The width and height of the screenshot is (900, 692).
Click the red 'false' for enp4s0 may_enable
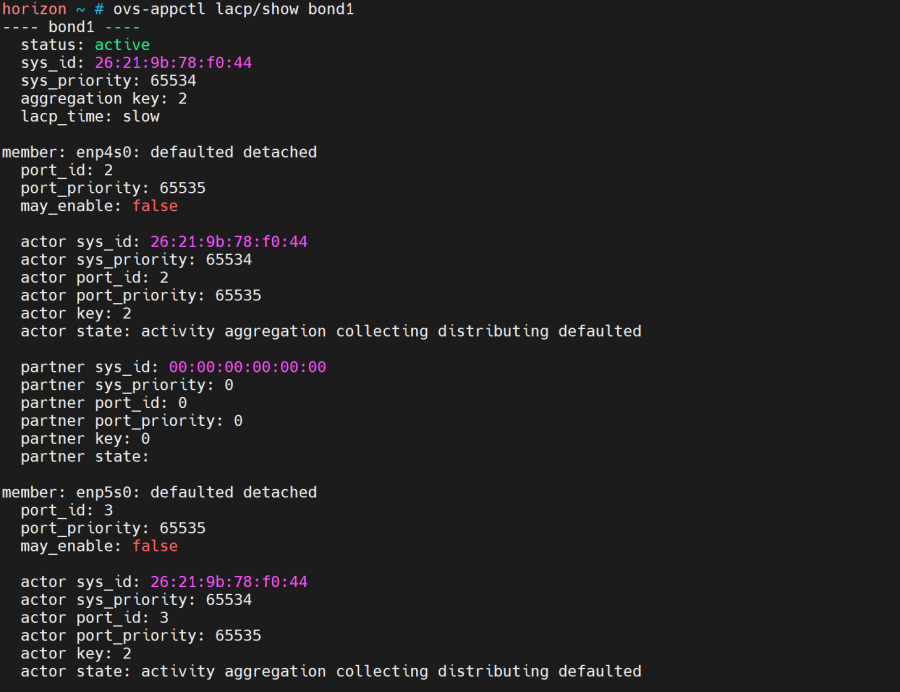[155, 206]
